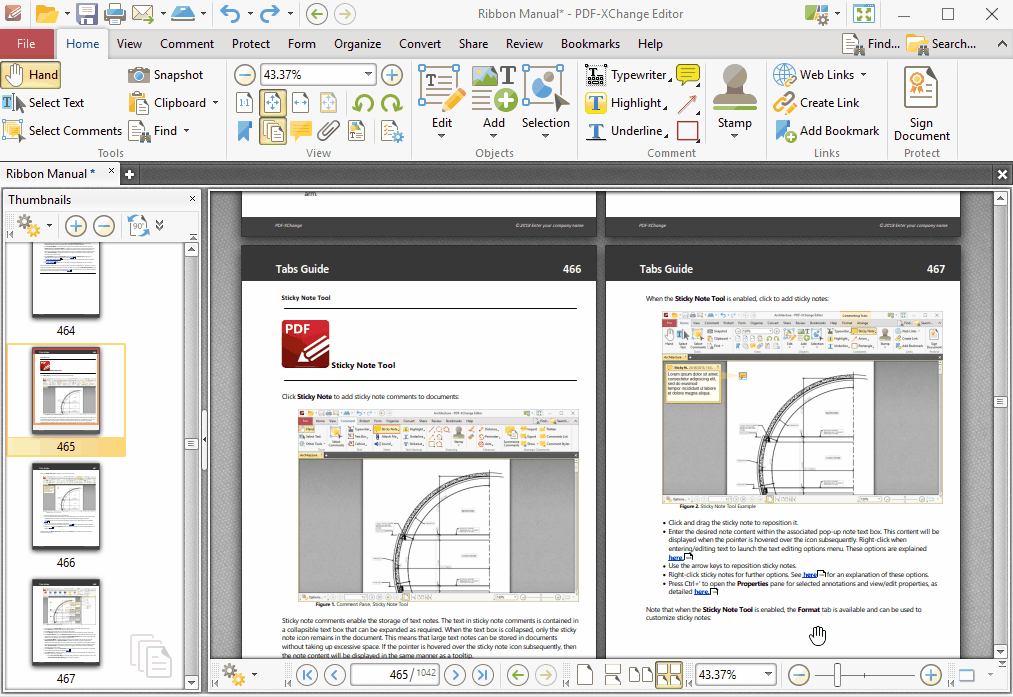
Task: Go to the previous page
Action: coord(335,675)
